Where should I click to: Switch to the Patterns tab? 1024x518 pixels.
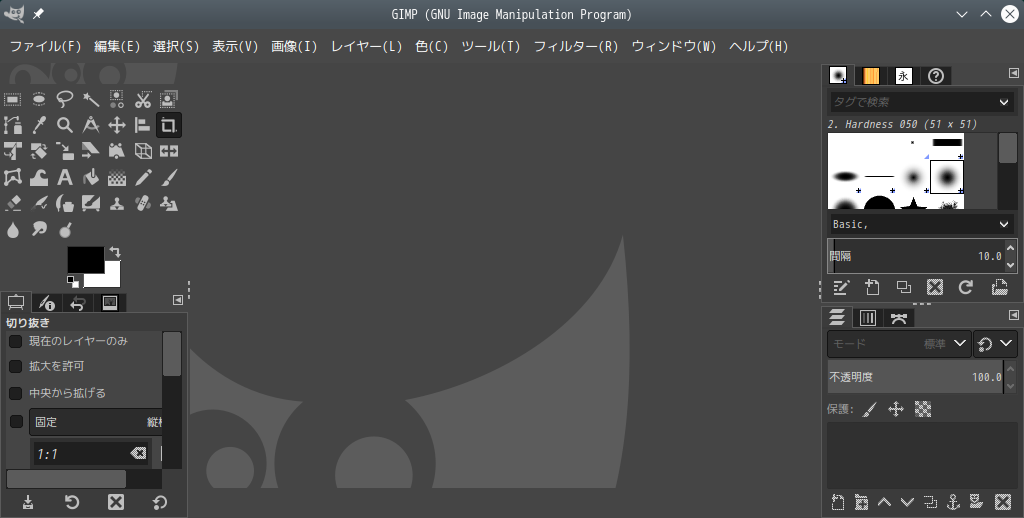pos(871,76)
